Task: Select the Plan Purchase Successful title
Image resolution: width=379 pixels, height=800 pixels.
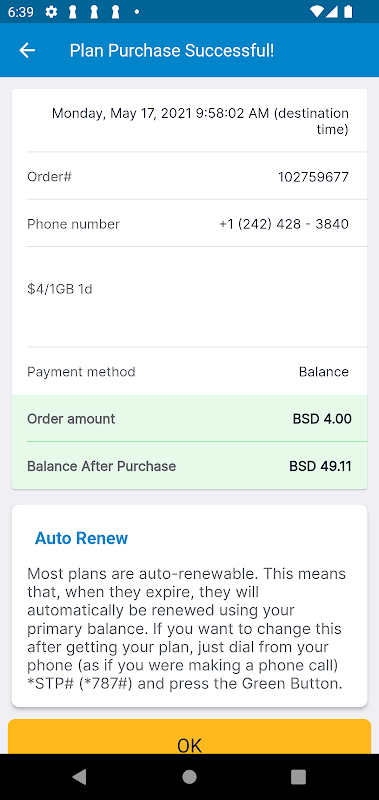Action: [172, 51]
